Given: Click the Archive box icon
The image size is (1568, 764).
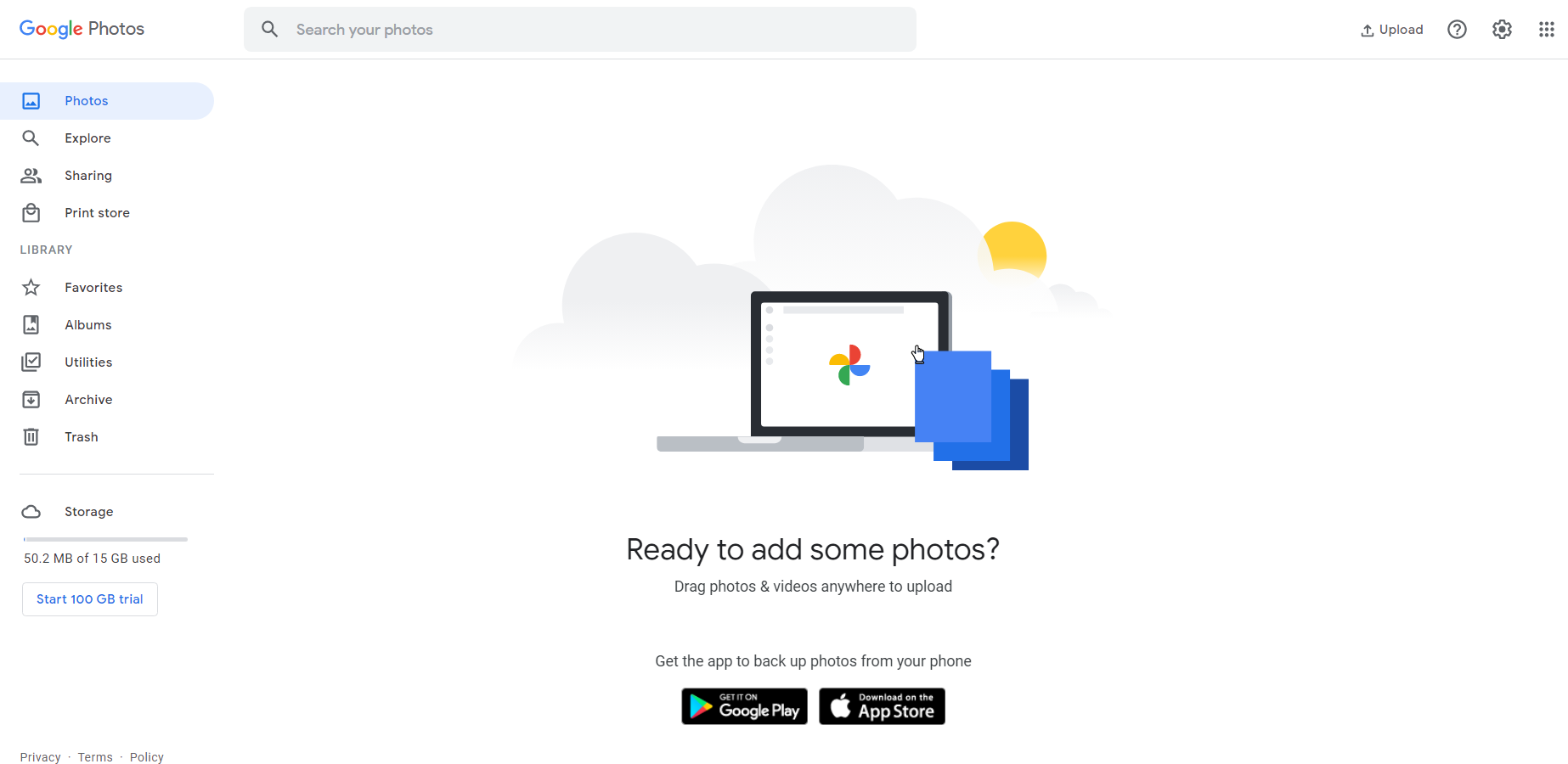Looking at the screenshot, I should click(x=31, y=400).
